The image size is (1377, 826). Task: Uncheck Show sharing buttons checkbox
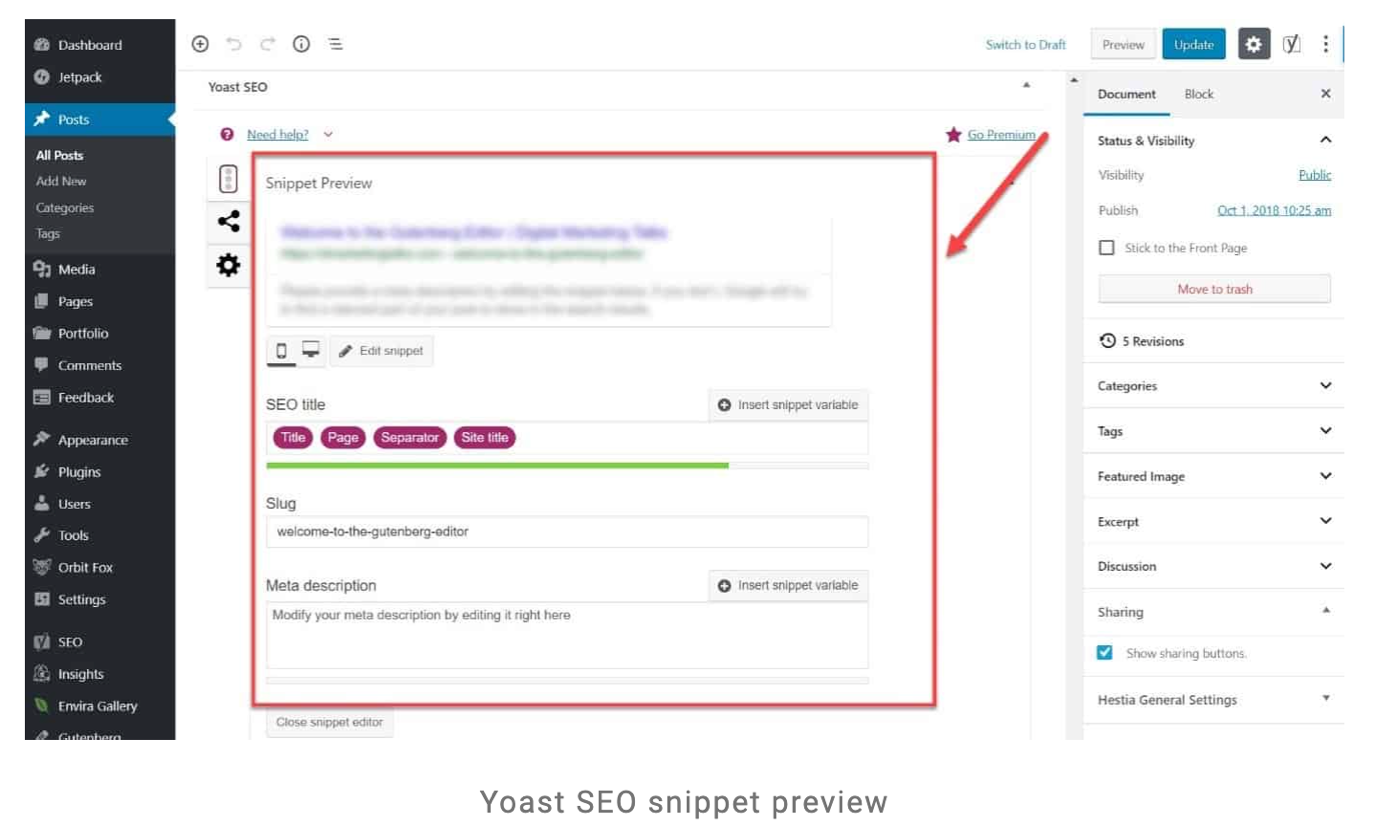click(1105, 653)
